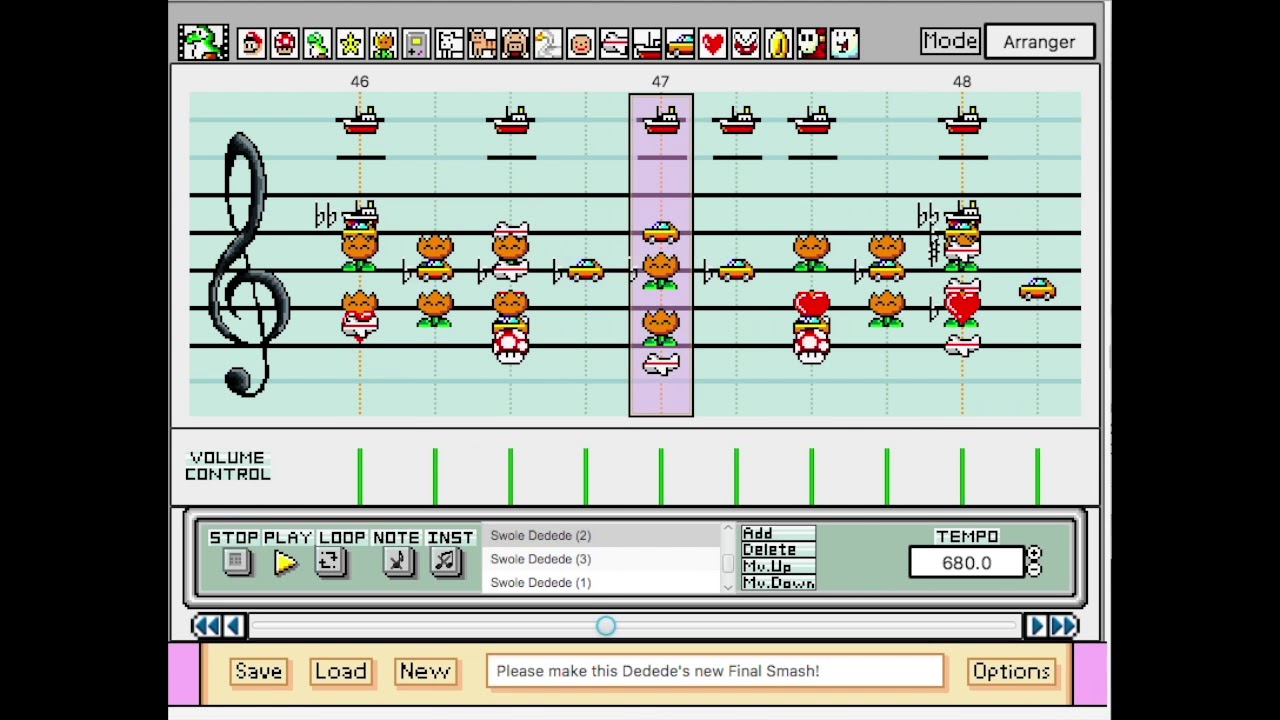Increase tempo with the plus button

click(x=1034, y=554)
